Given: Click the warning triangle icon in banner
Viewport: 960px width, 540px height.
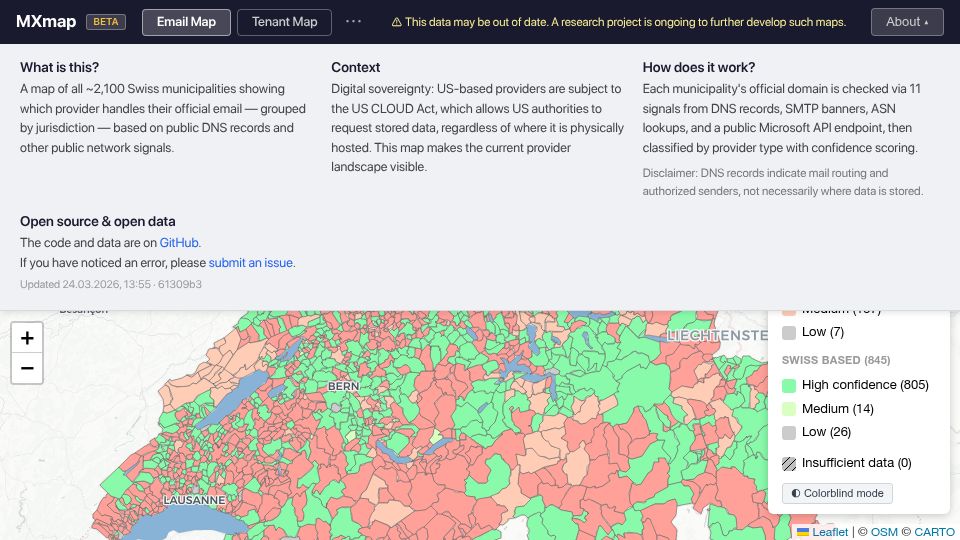Looking at the screenshot, I should pyautogui.click(x=397, y=22).
